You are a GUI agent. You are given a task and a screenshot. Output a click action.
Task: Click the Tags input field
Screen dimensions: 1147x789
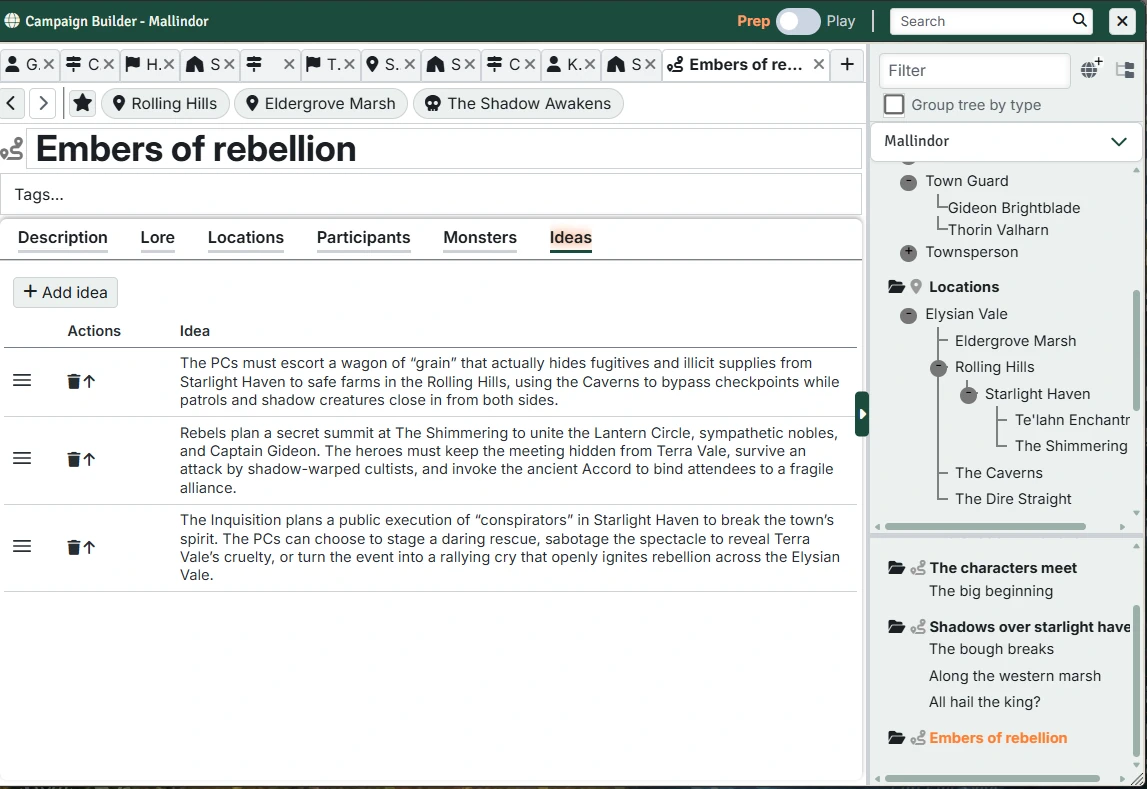click(x=430, y=194)
